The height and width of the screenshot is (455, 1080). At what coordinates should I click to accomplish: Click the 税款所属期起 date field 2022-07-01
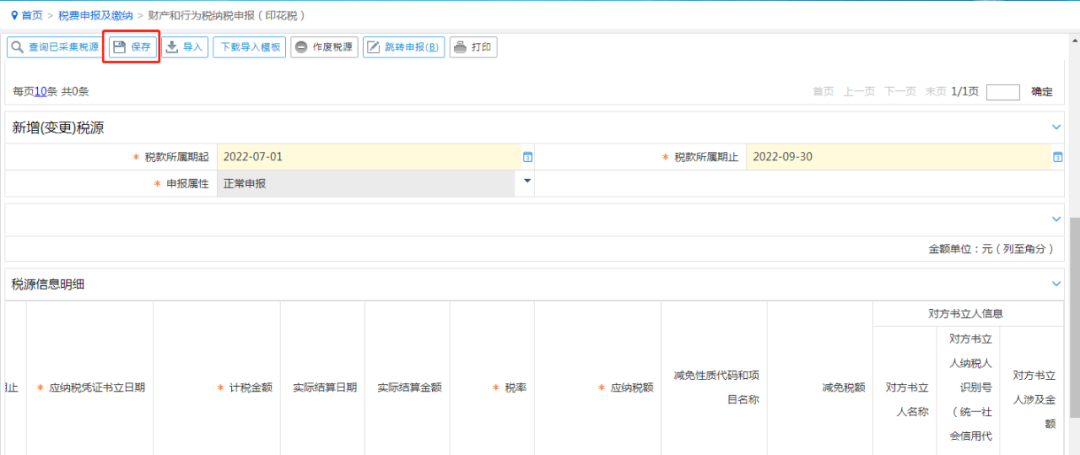click(x=369, y=157)
